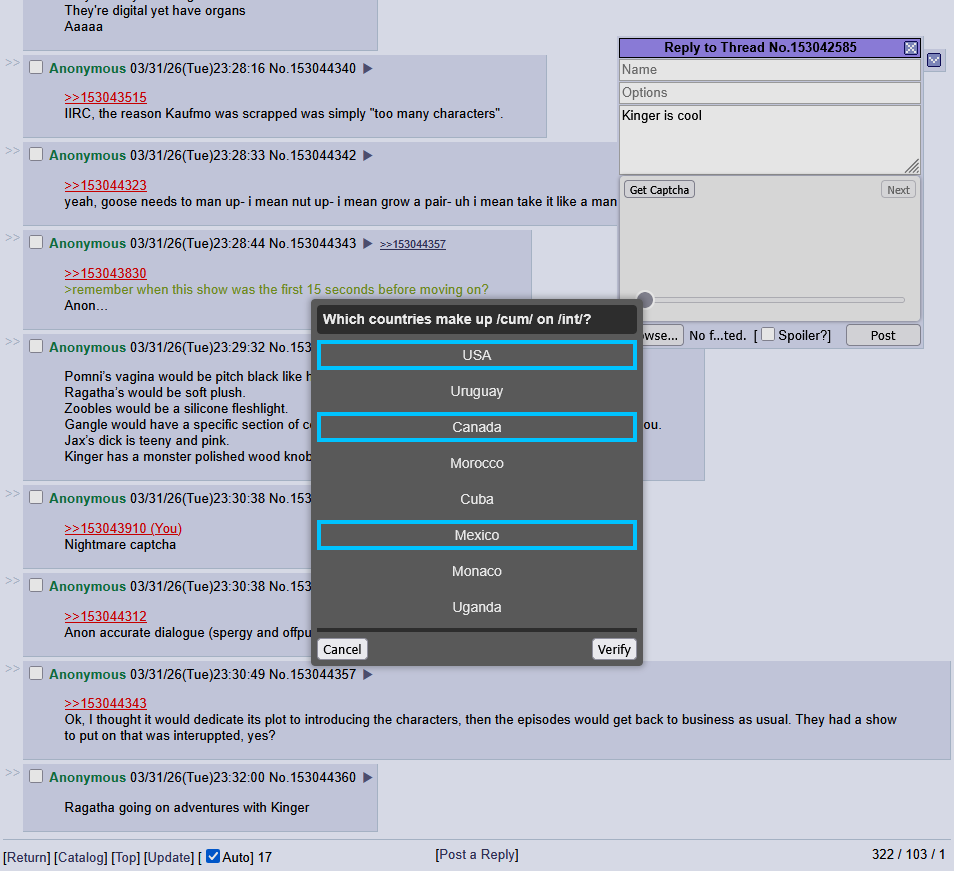The height and width of the screenshot is (871, 954).
Task: Select Cuba captcha option
Action: [x=476, y=499]
